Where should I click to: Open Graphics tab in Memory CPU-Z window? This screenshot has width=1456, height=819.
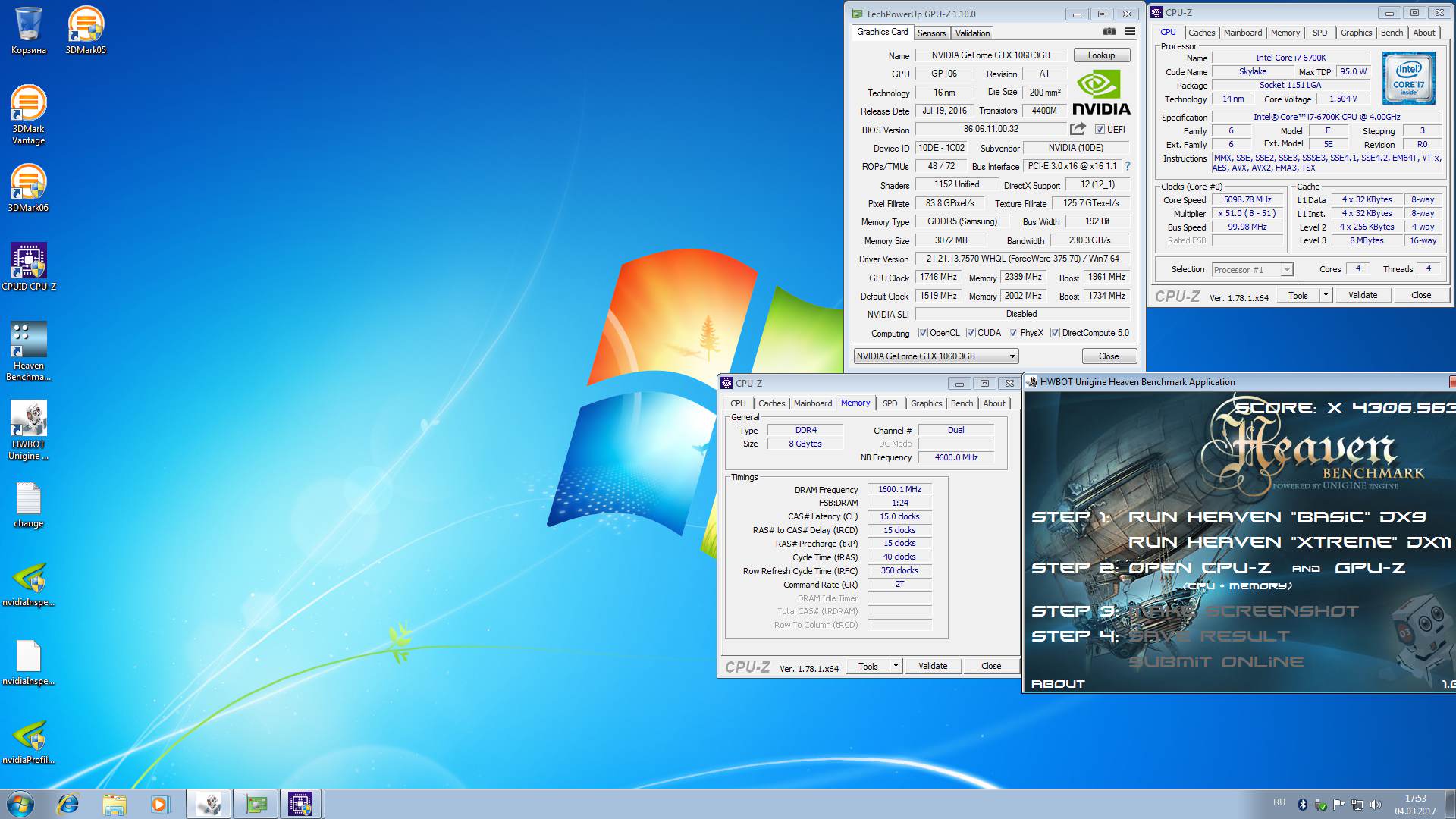tap(926, 403)
